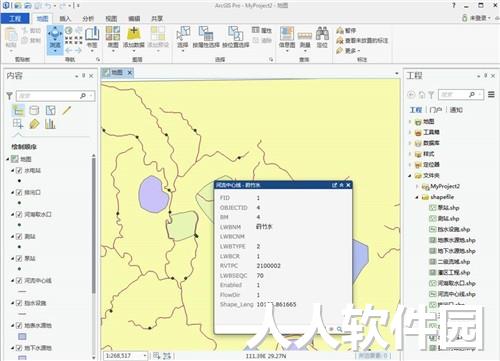The width and height of the screenshot is (500, 361).
Task: Open Select By Location (按位置选择)
Action: point(236,37)
